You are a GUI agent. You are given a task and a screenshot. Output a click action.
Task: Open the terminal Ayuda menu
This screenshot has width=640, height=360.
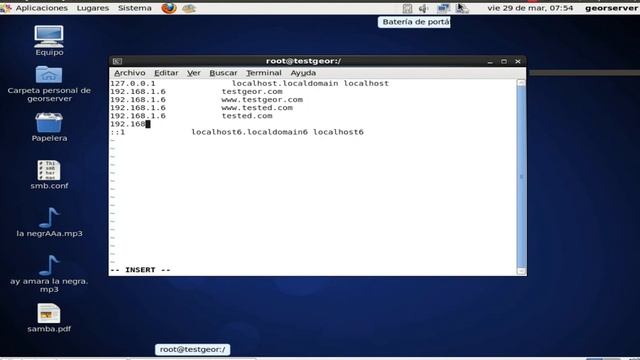[303, 73]
